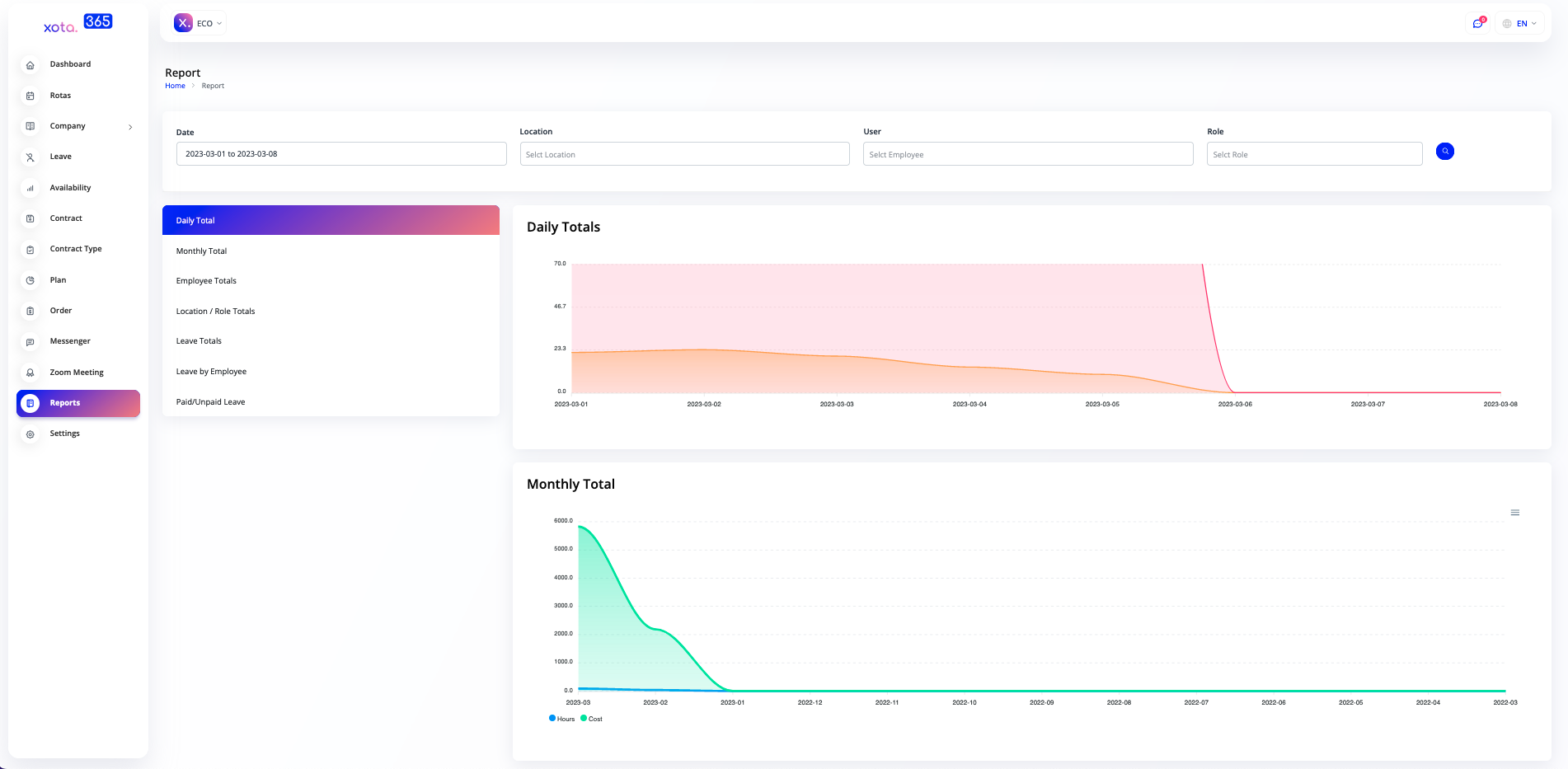Expand the Company submenu chevron
The height and width of the screenshot is (769, 1568).
coord(130,127)
